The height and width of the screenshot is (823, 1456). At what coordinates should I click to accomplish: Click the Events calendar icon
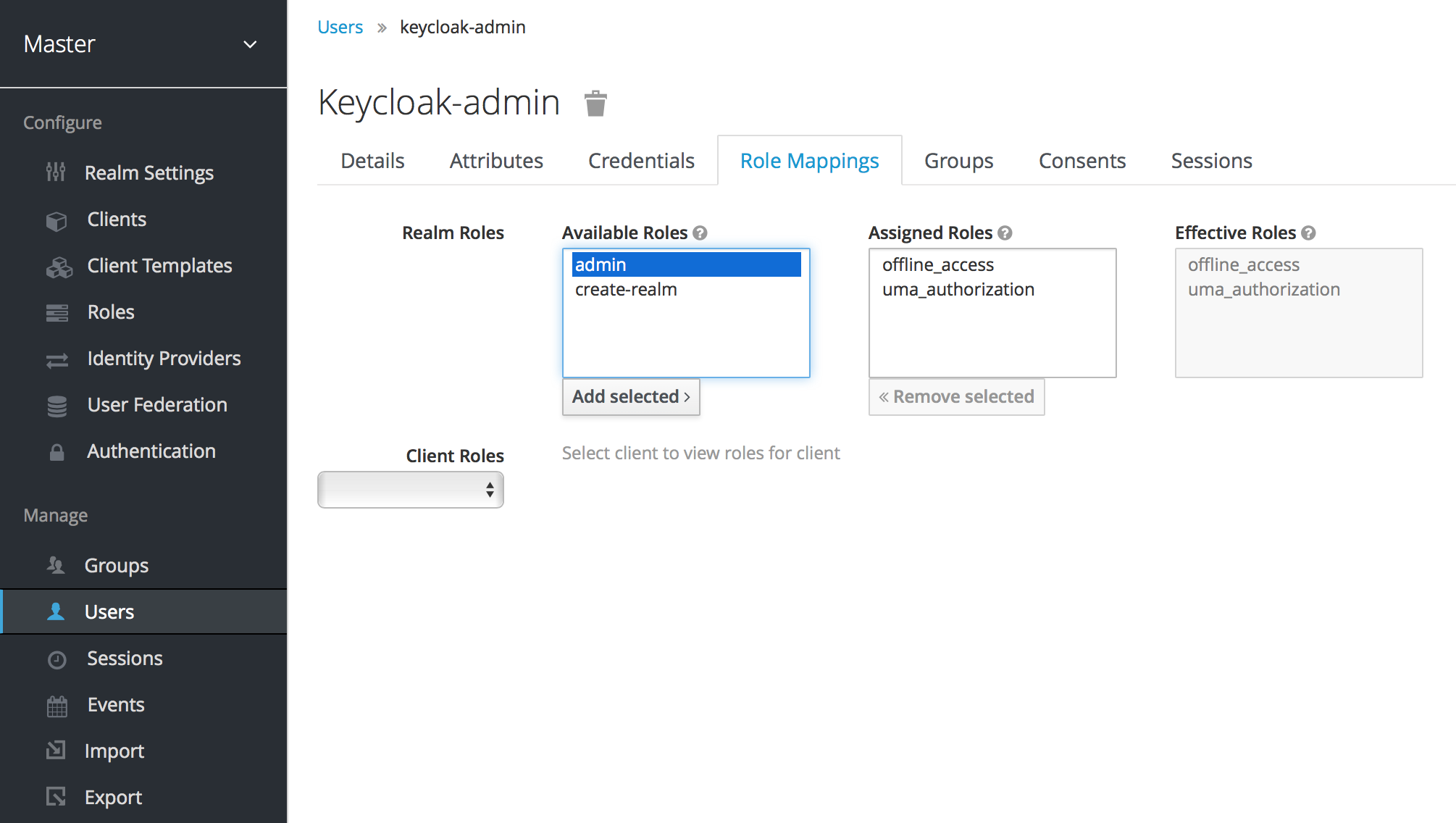pyautogui.click(x=57, y=706)
